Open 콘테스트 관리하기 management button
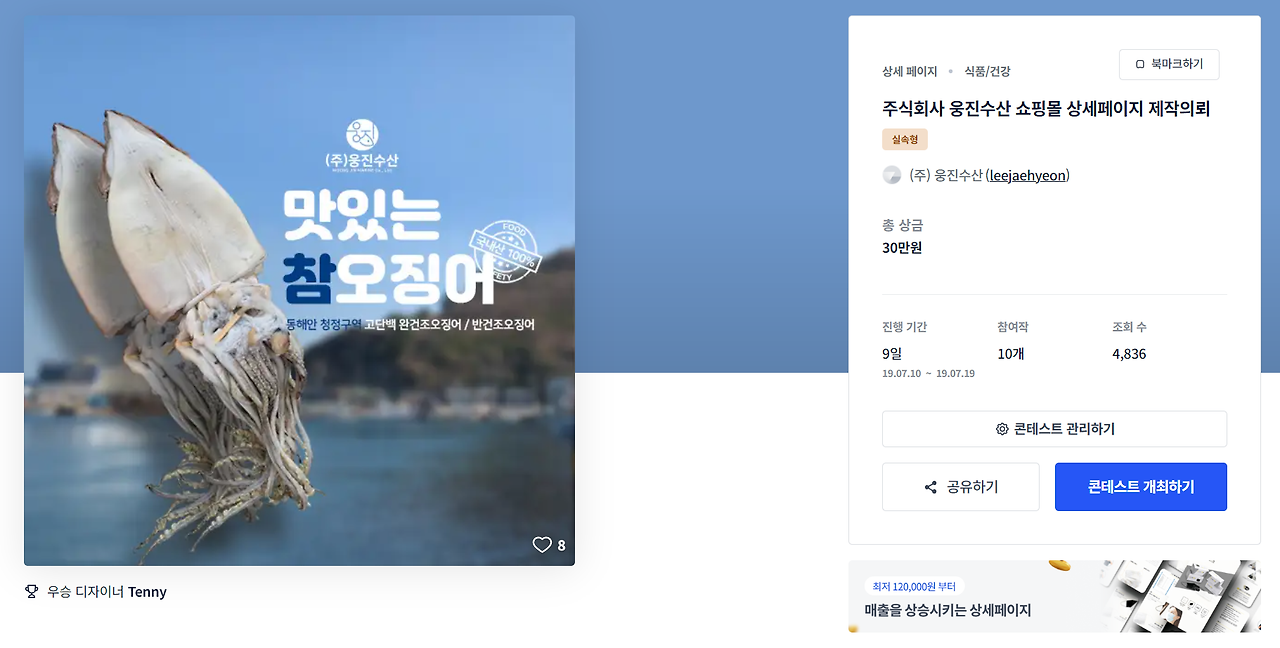The height and width of the screenshot is (648, 1280). click(1054, 429)
